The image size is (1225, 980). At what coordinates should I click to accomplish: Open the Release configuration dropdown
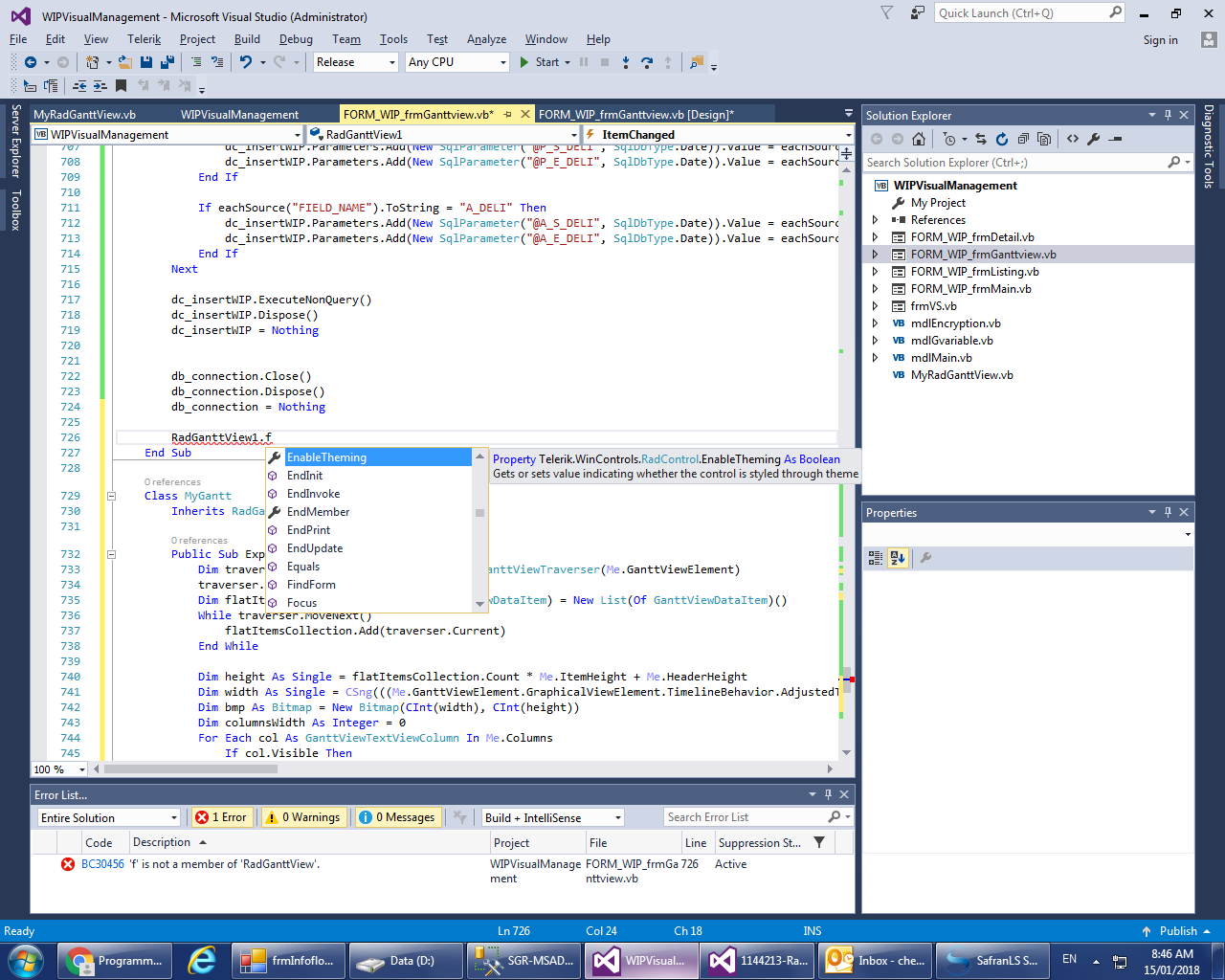pyautogui.click(x=355, y=62)
